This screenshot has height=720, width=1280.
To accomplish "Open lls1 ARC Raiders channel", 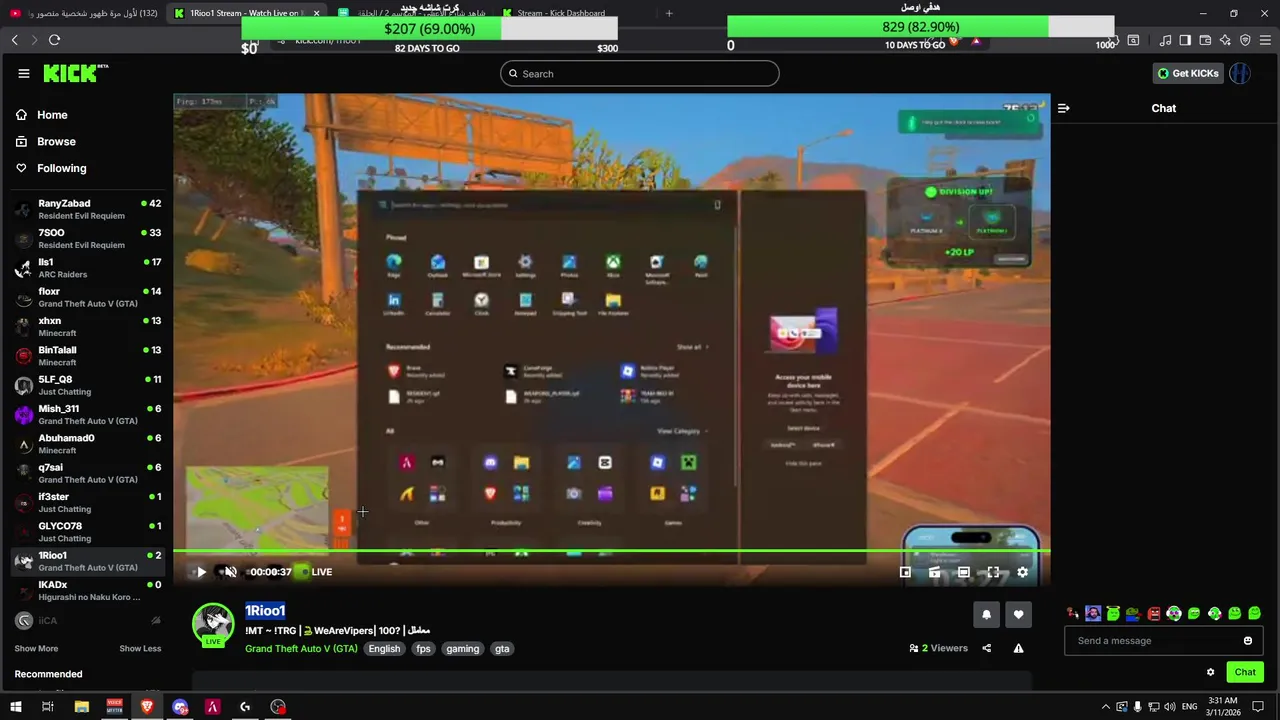I will pos(88,267).
